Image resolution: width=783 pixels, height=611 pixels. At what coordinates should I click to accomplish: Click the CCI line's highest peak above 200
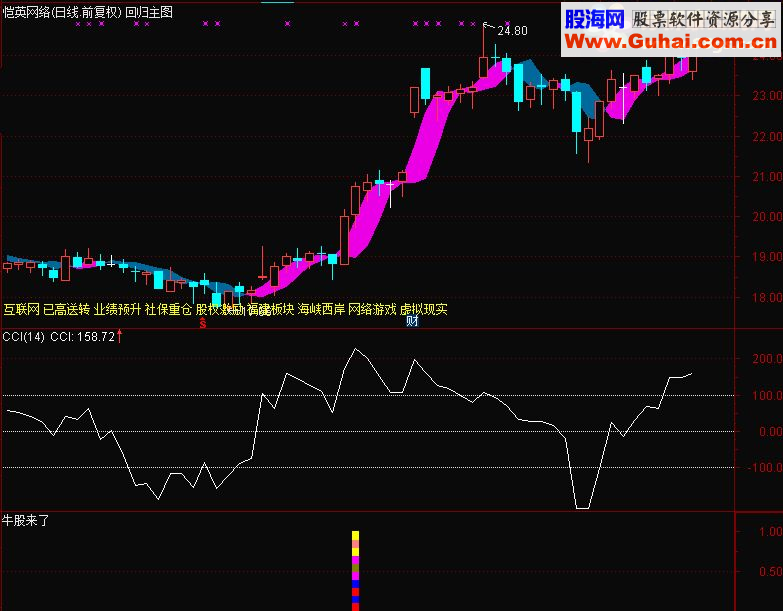point(355,349)
